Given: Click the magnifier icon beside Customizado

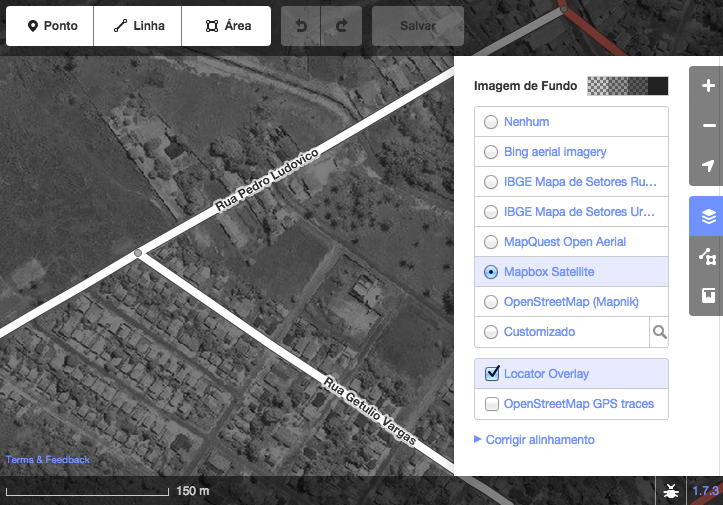Looking at the screenshot, I should point(659,332).
